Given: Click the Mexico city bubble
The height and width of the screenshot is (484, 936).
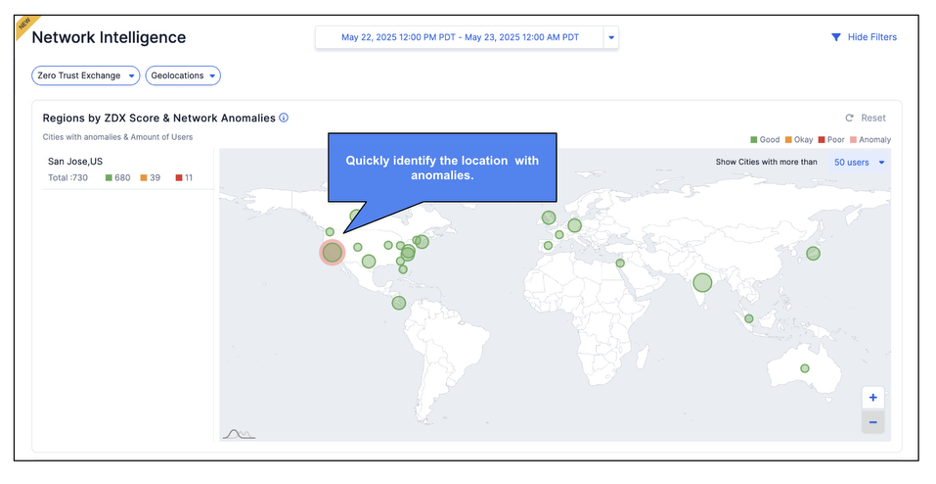Looking at the screenshot, I should (399, 303).
